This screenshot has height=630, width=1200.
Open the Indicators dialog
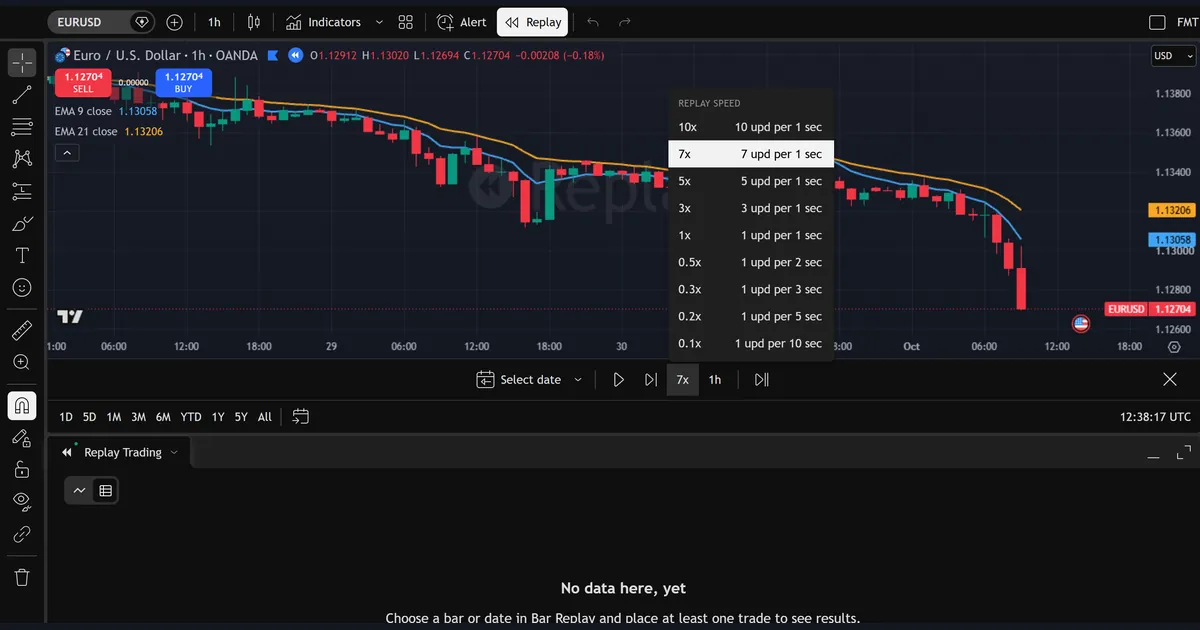[323, 22]
